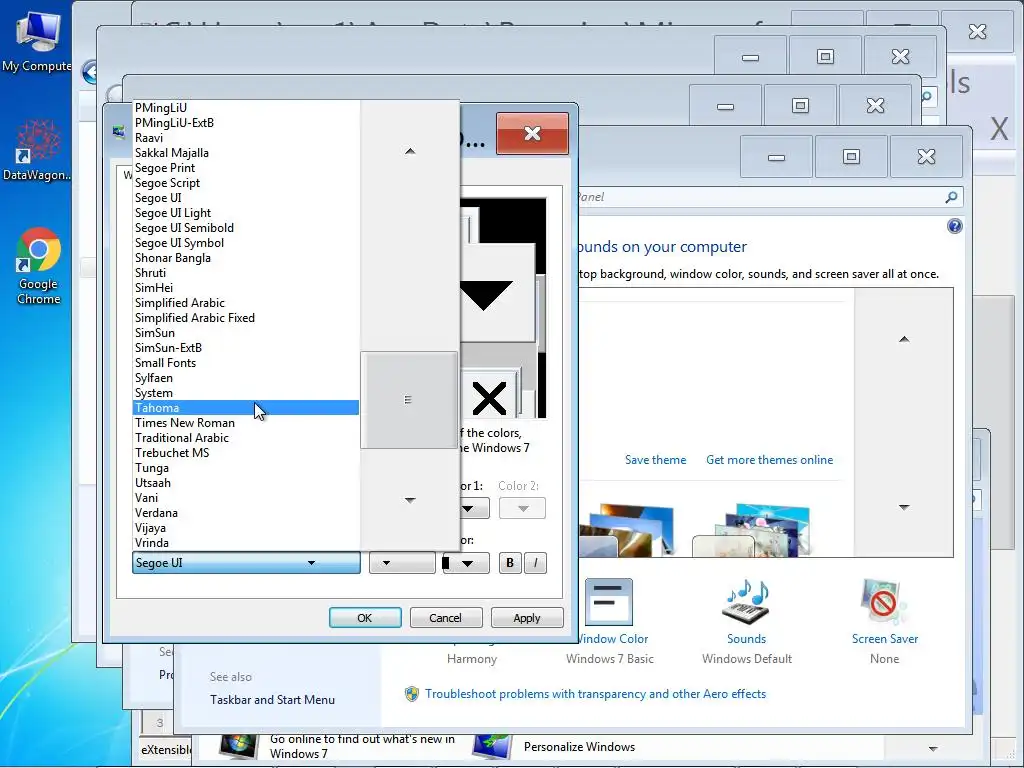Viewport: 1024px width, 768px height.
Task: Open Taskbar and Start Menu link
Action: pyautogui.click(x=272, y=699)
